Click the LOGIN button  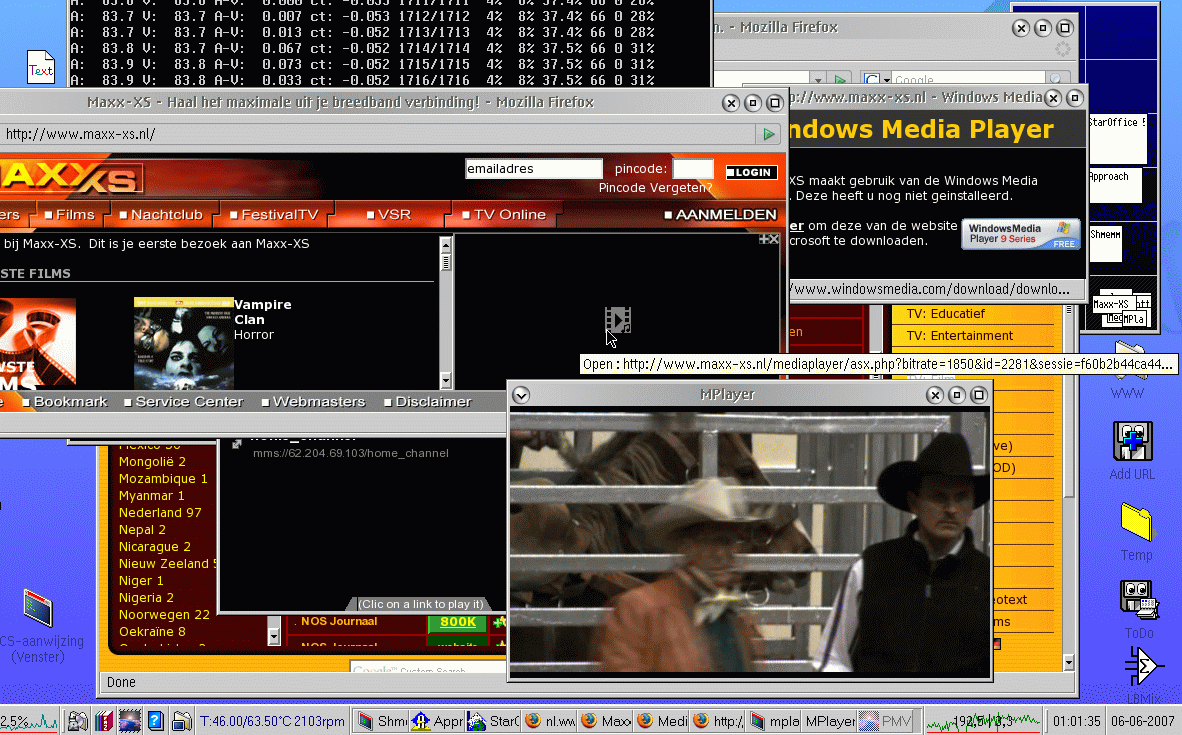click(751, 173)
